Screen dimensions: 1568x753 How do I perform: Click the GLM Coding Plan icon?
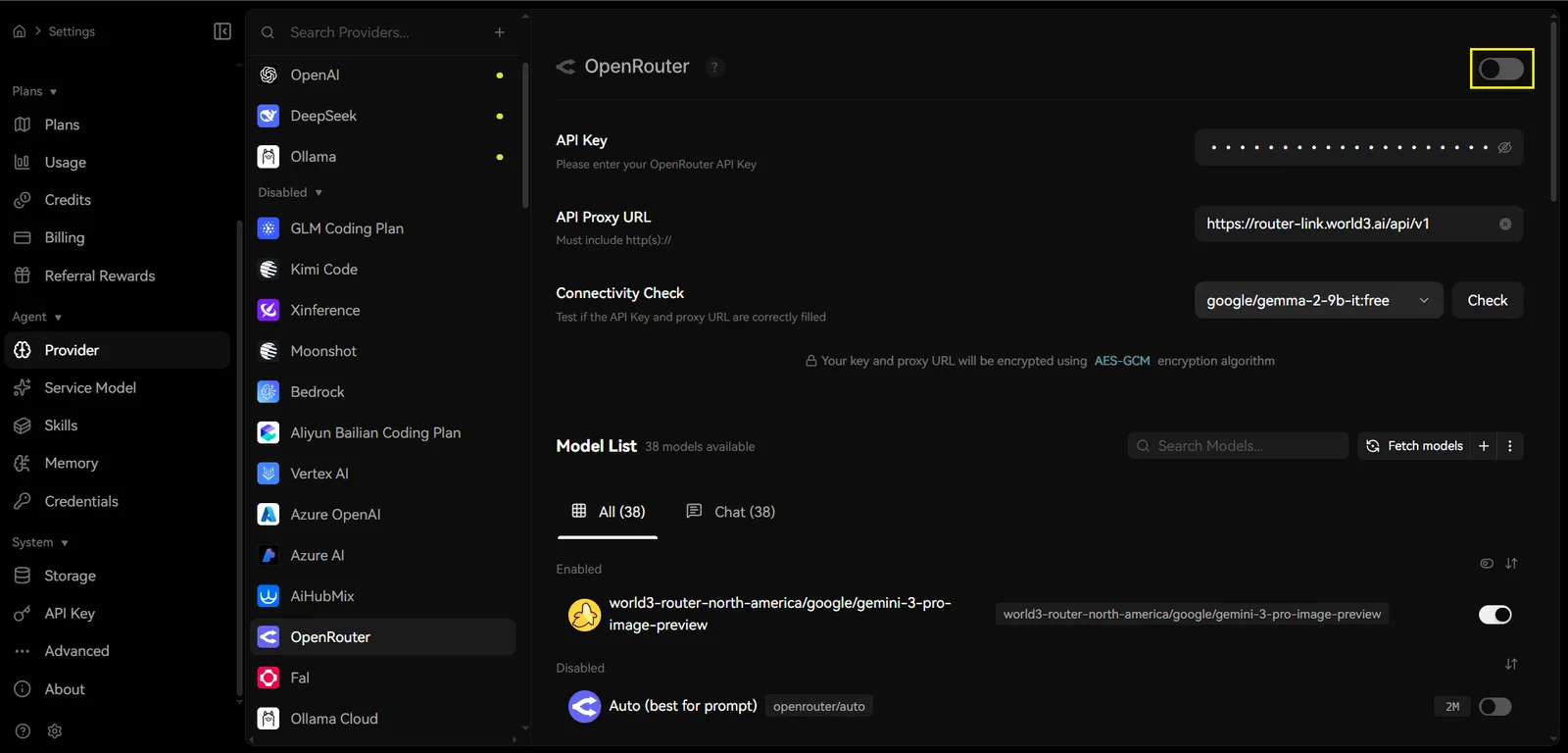click(x=269, y=228)
